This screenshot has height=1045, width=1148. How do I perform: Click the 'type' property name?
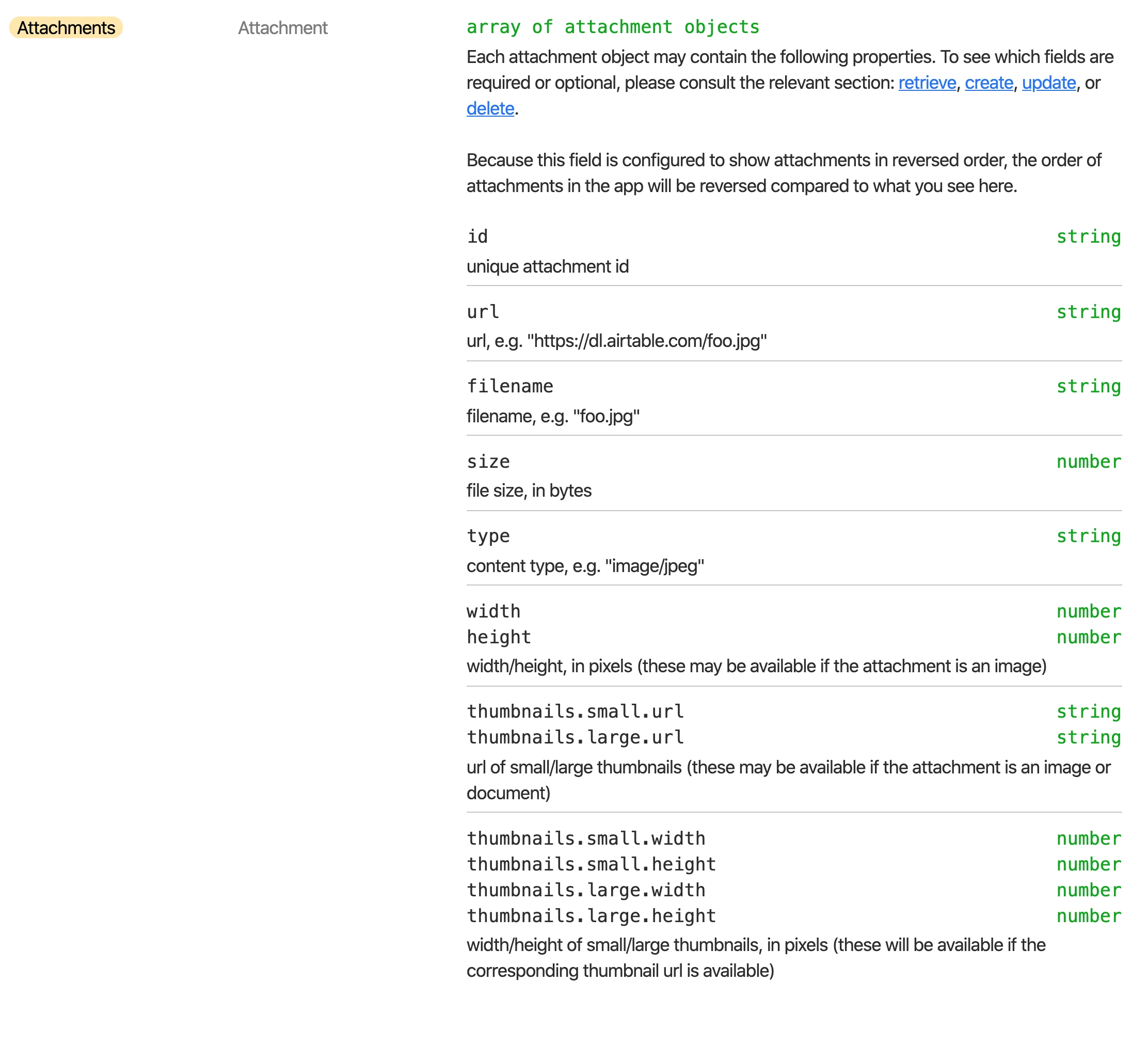point(488,536)
